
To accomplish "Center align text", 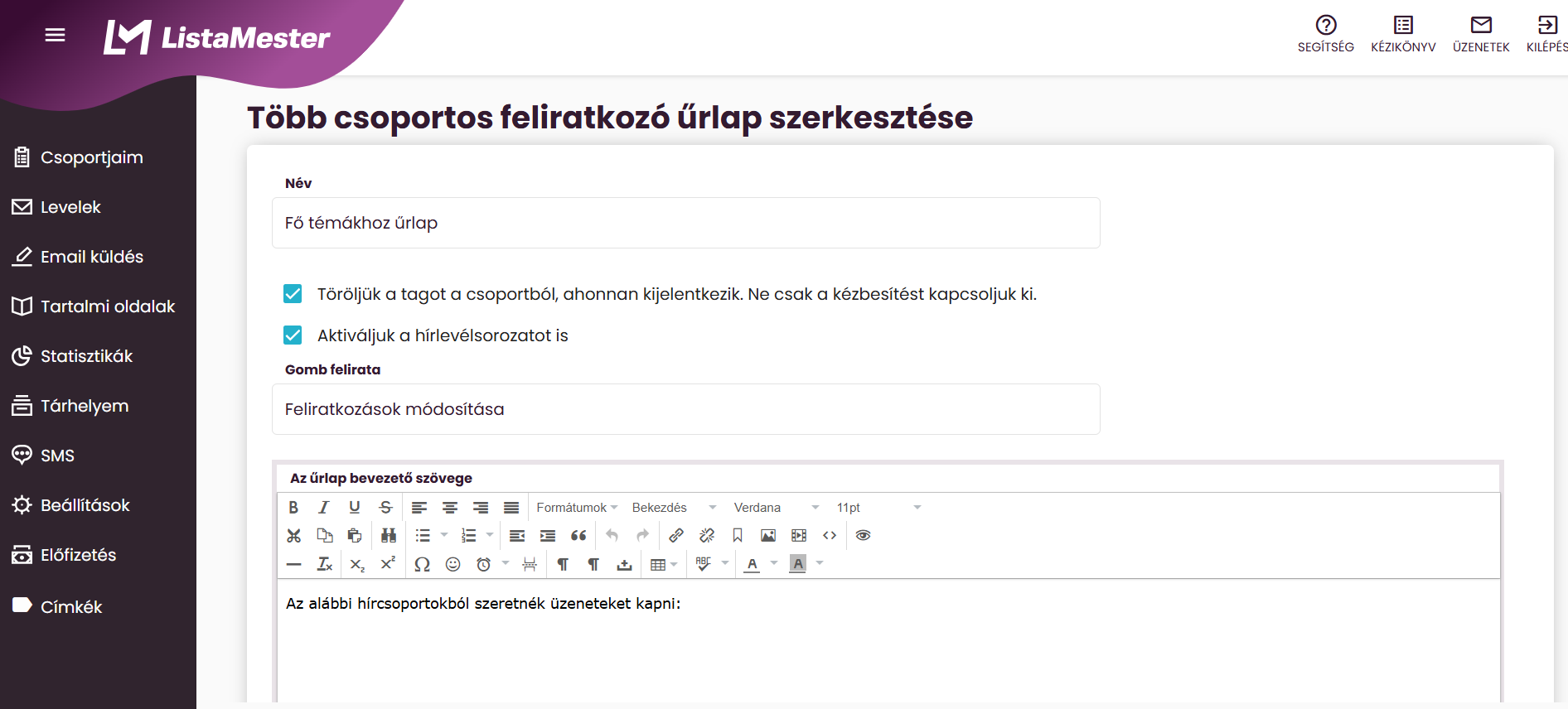I will tap(450, 508).
